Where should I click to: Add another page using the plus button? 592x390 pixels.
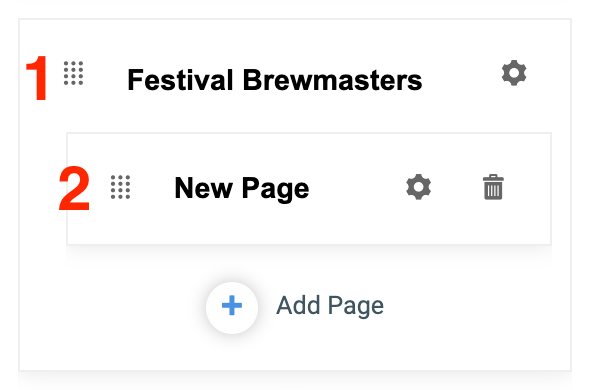point(232,308)
